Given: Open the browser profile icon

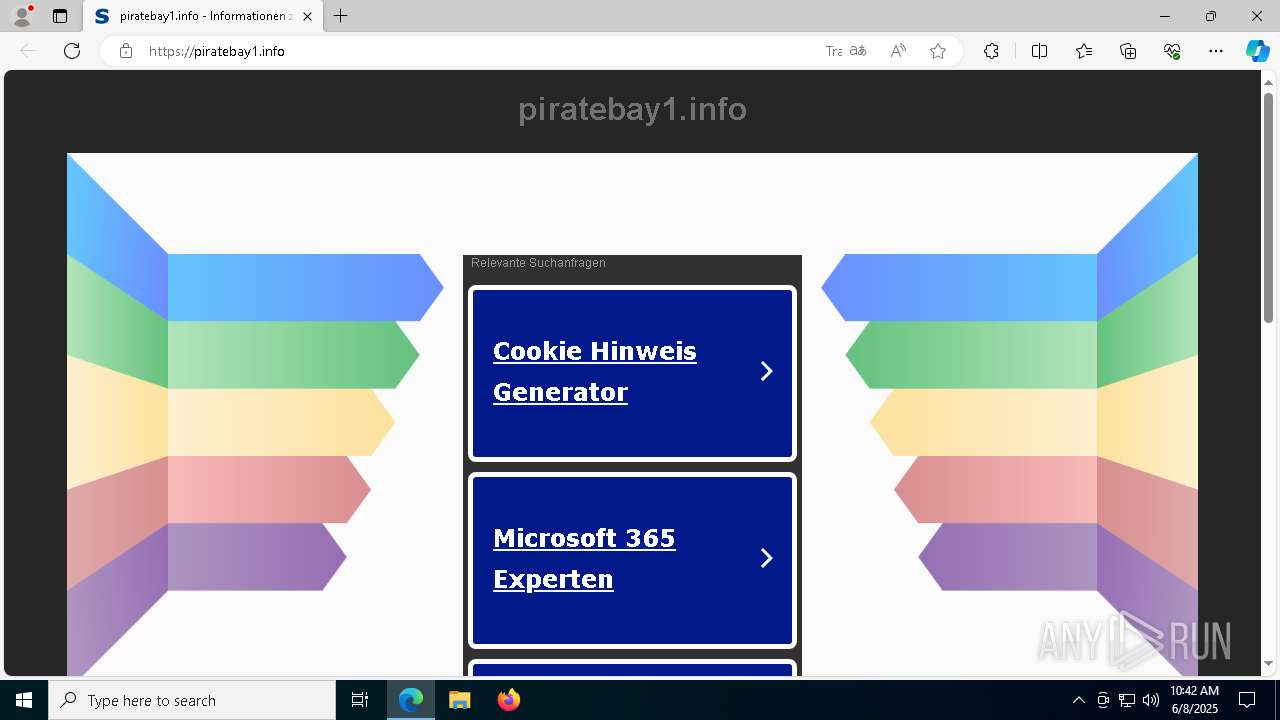Looking at the screenshot, I should point(21,16).
